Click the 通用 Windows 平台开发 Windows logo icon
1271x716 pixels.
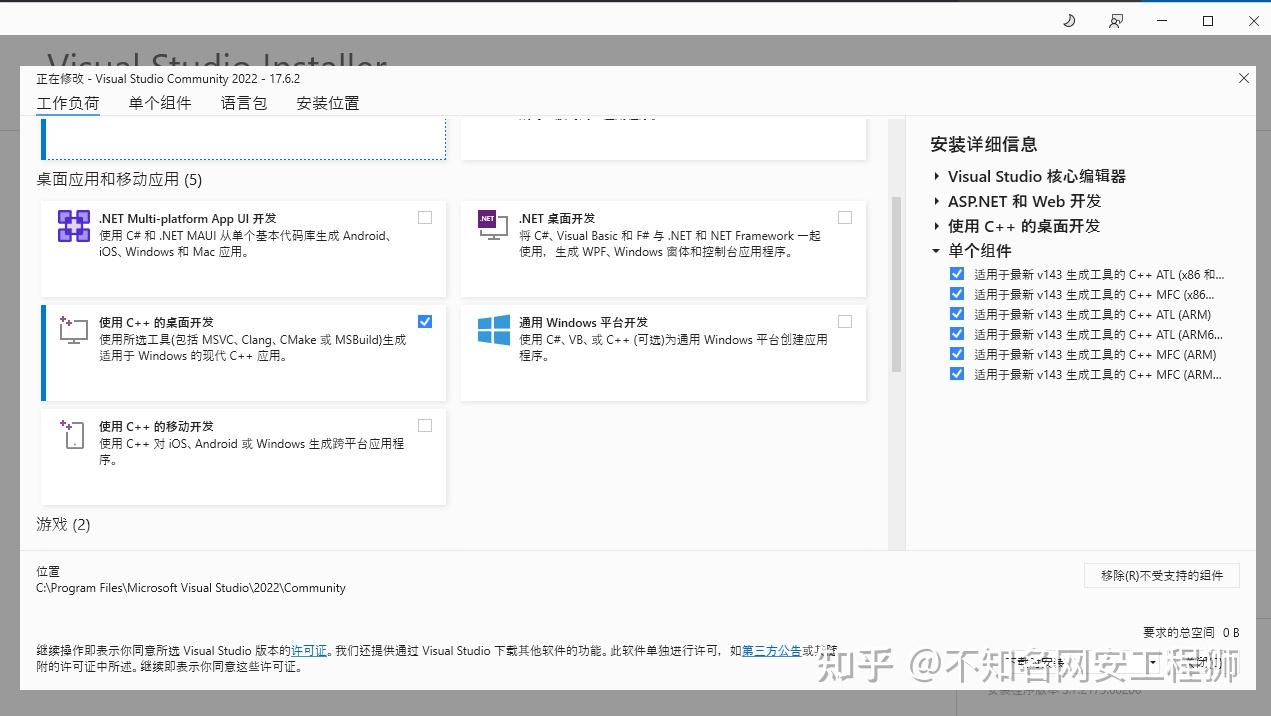pos(494,330)
